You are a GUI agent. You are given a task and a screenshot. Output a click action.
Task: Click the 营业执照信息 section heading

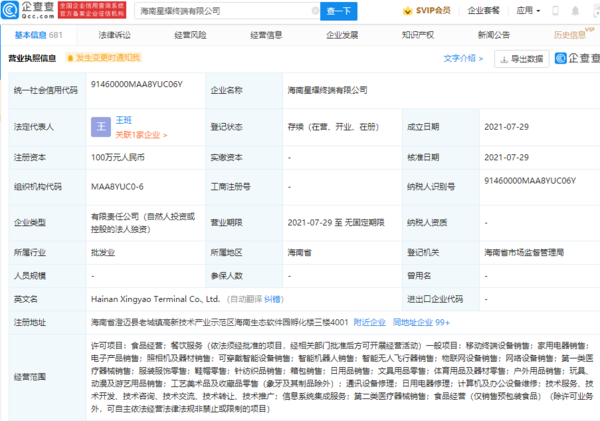tap(33, 58)
